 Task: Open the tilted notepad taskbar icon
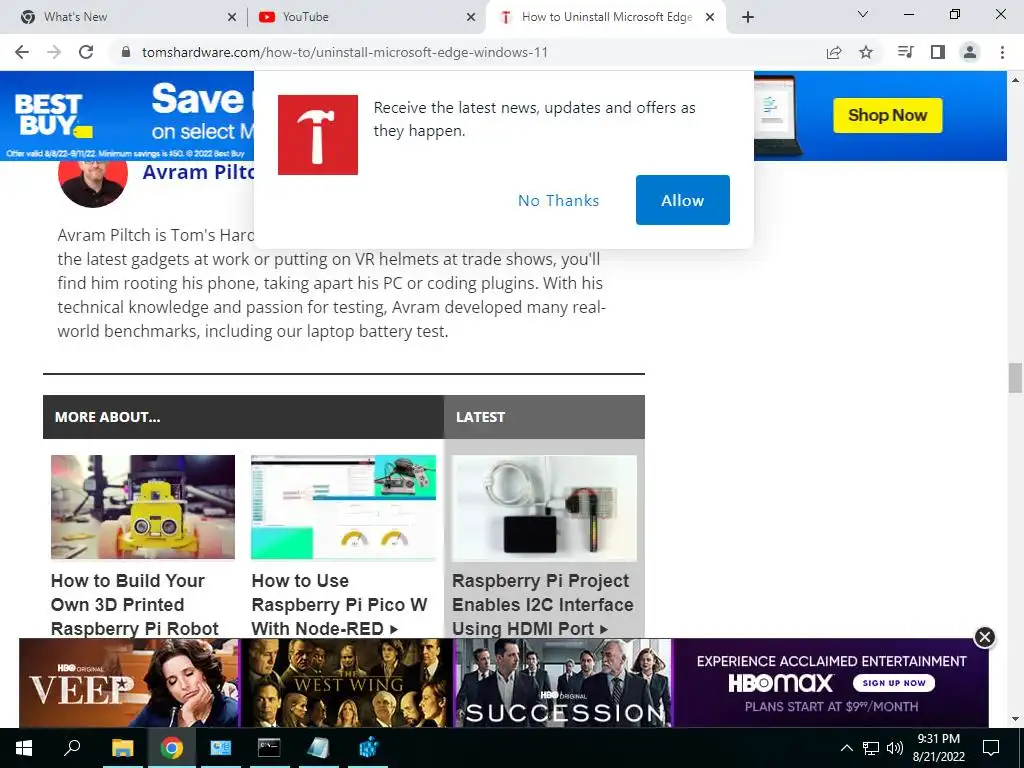coord(319,748)
